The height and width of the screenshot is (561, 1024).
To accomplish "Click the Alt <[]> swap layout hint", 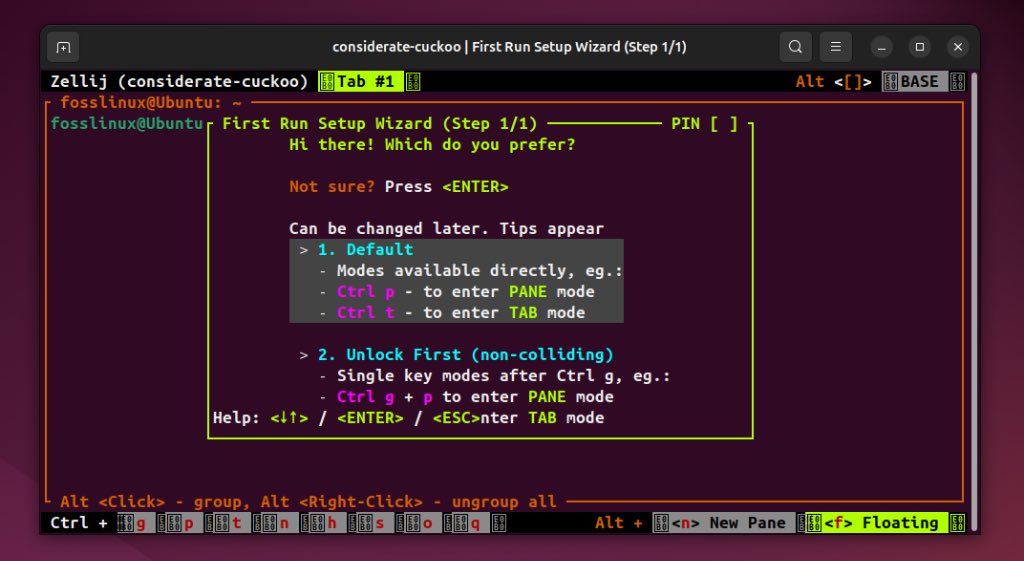I will point(833,82).
